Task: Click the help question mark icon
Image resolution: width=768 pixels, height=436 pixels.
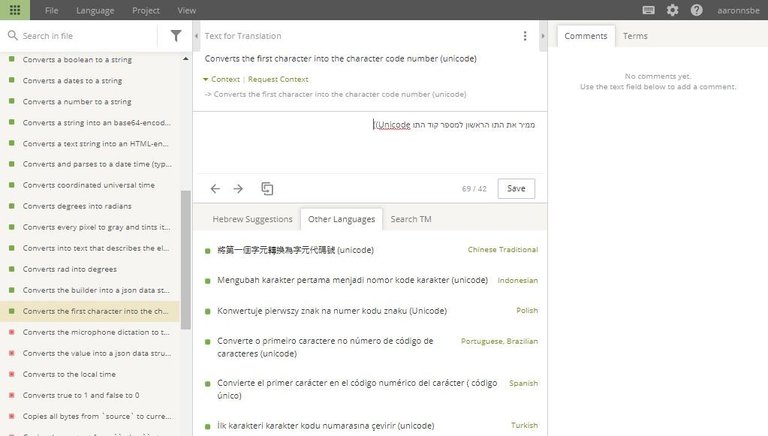Action: [696, 10]
